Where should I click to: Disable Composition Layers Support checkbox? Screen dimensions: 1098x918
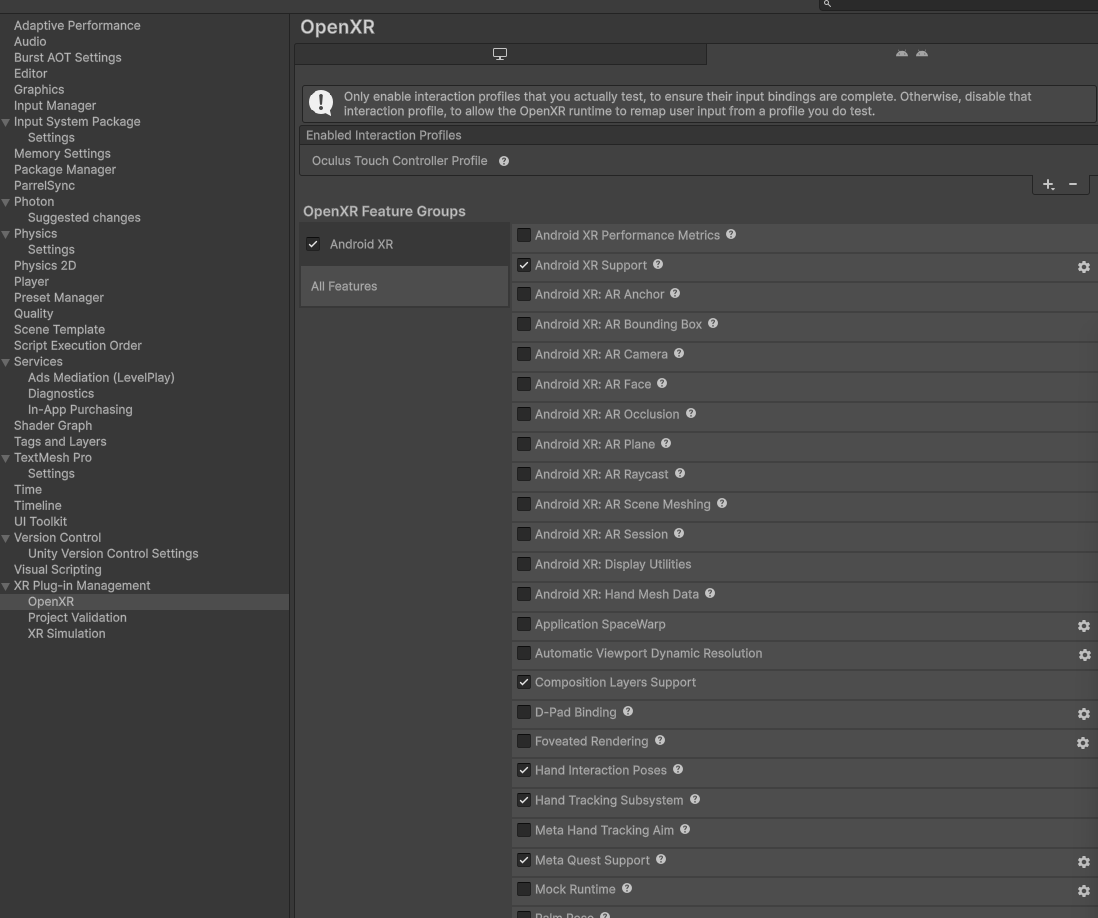(524, 683)
